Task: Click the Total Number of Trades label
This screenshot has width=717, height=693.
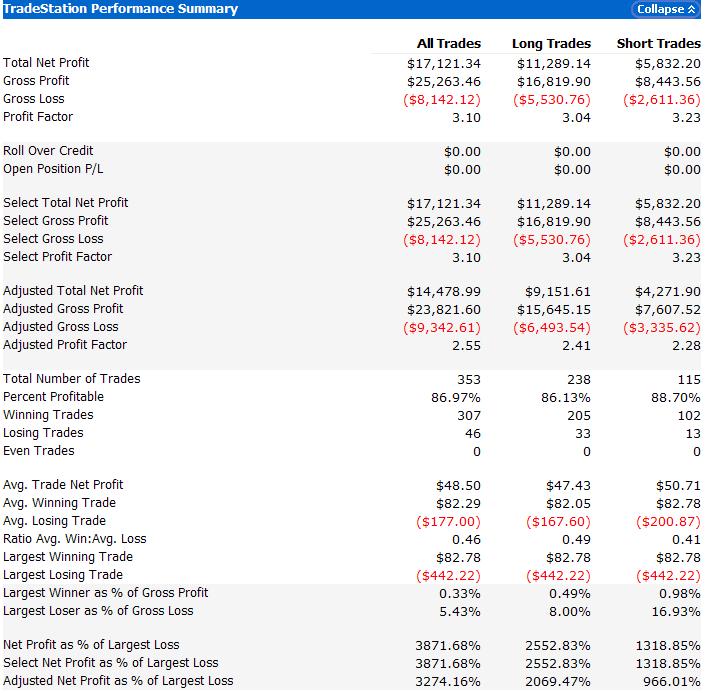Action: tap(72, 379)
